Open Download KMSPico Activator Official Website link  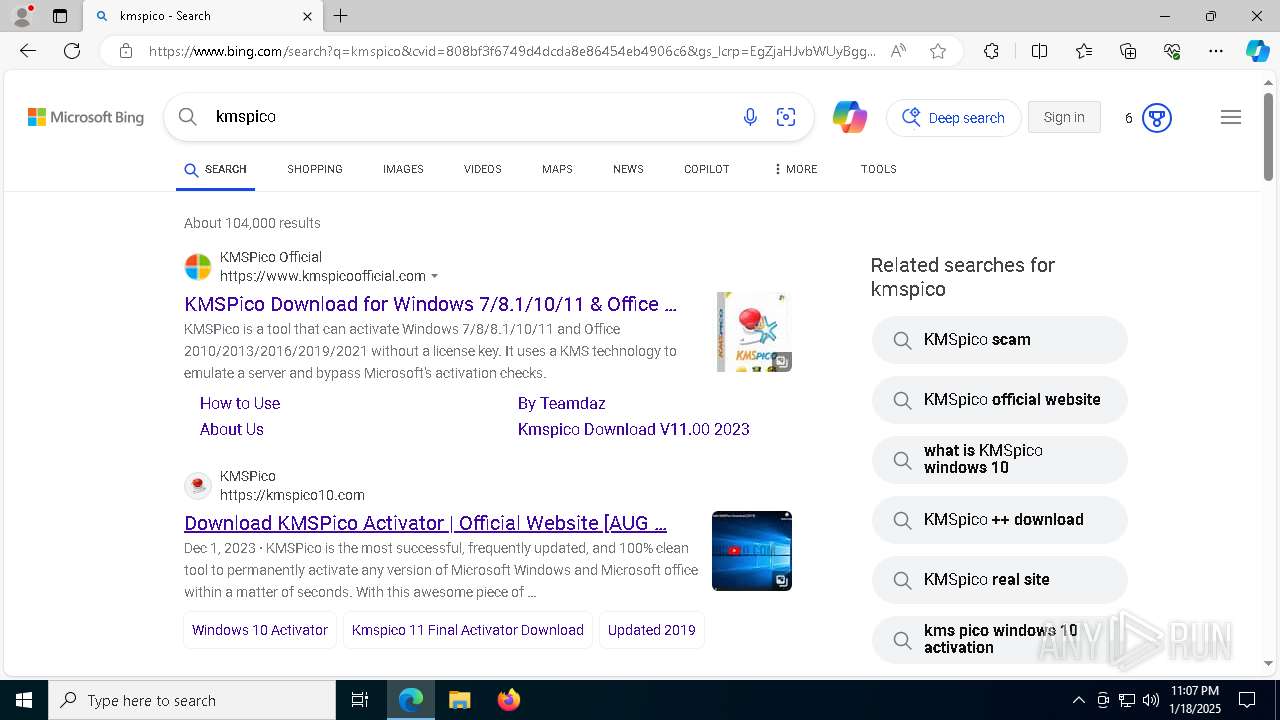click(x=425, y=523)
